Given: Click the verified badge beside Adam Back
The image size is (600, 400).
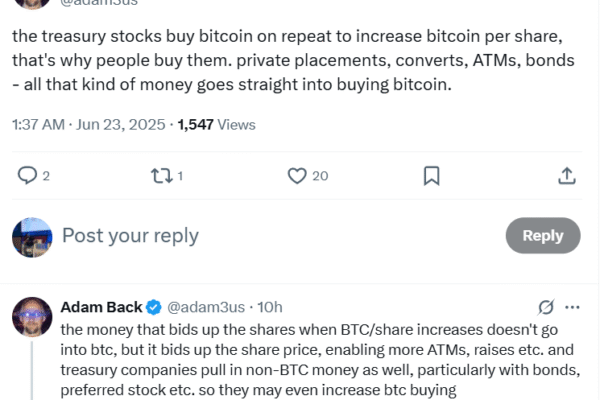Looking at the screenshot, I should pos(155,307).
